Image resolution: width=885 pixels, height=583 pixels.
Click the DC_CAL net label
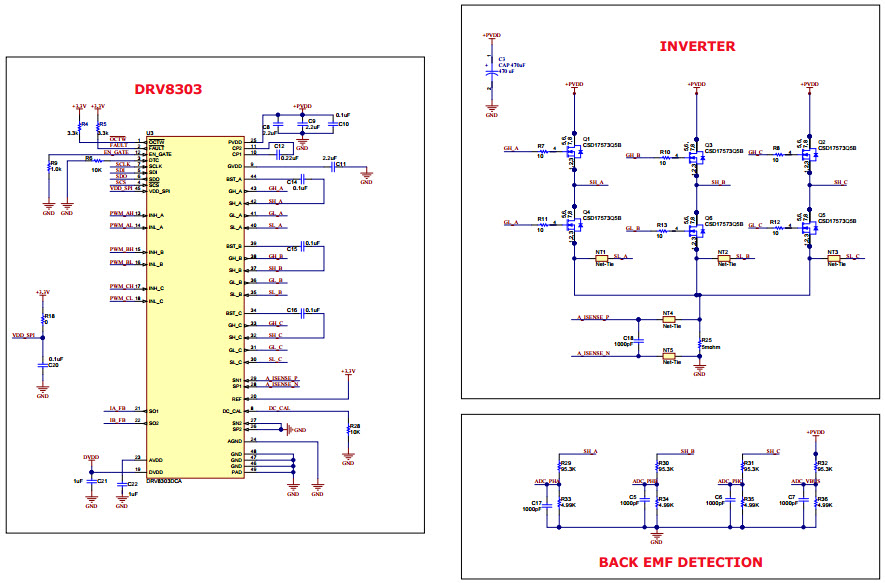pyautogui.click(x=279, y=408)
